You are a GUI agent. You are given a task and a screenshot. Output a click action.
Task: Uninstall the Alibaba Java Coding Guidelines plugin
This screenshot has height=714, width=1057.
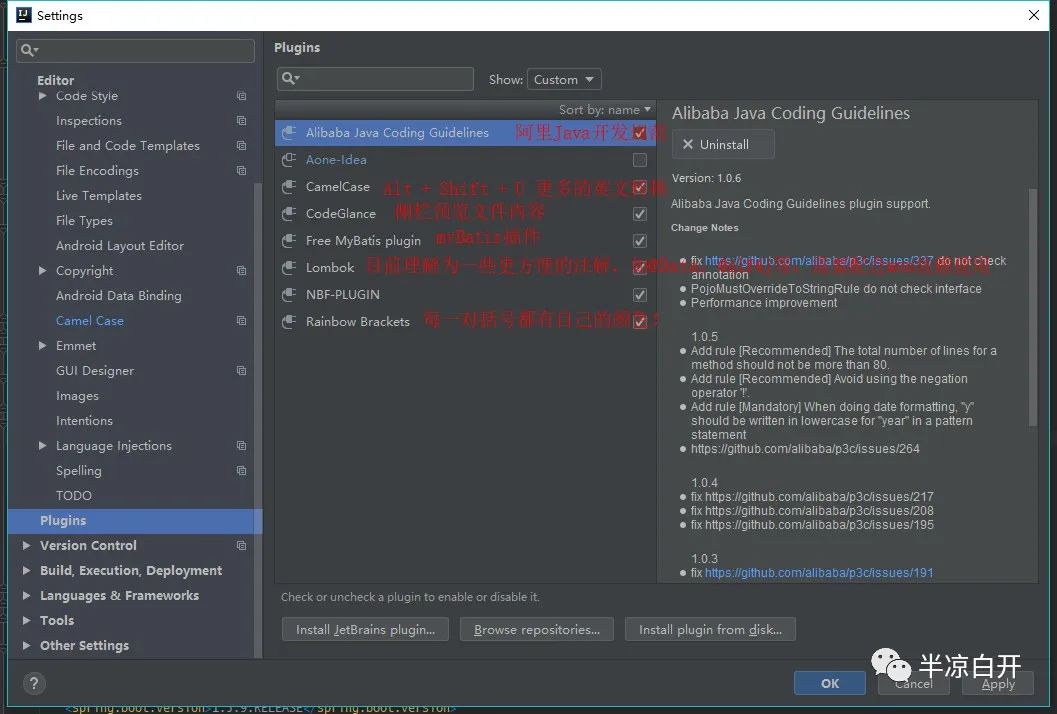[x=723, y=144]
